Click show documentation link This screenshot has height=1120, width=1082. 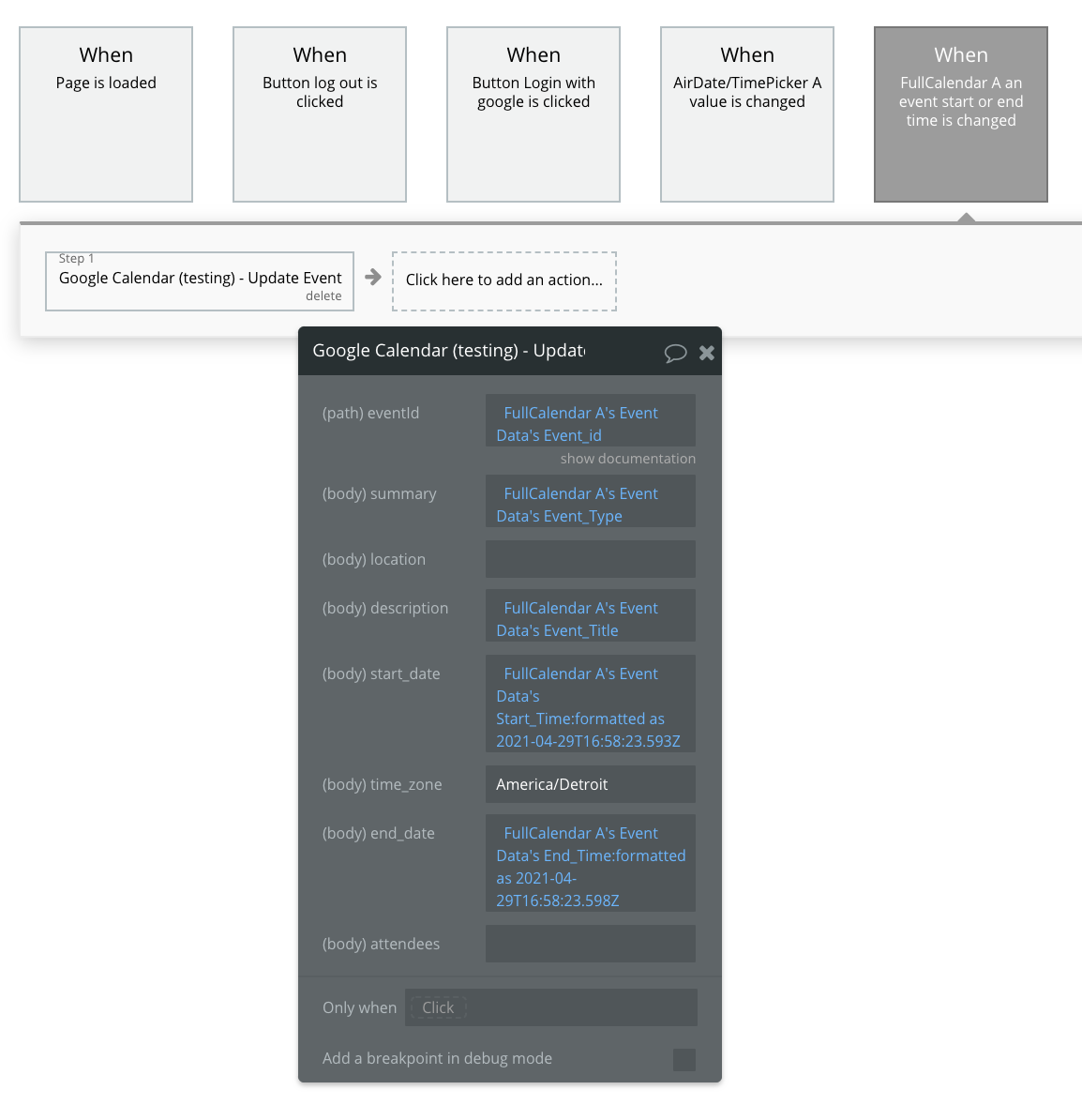coord(628,459)
